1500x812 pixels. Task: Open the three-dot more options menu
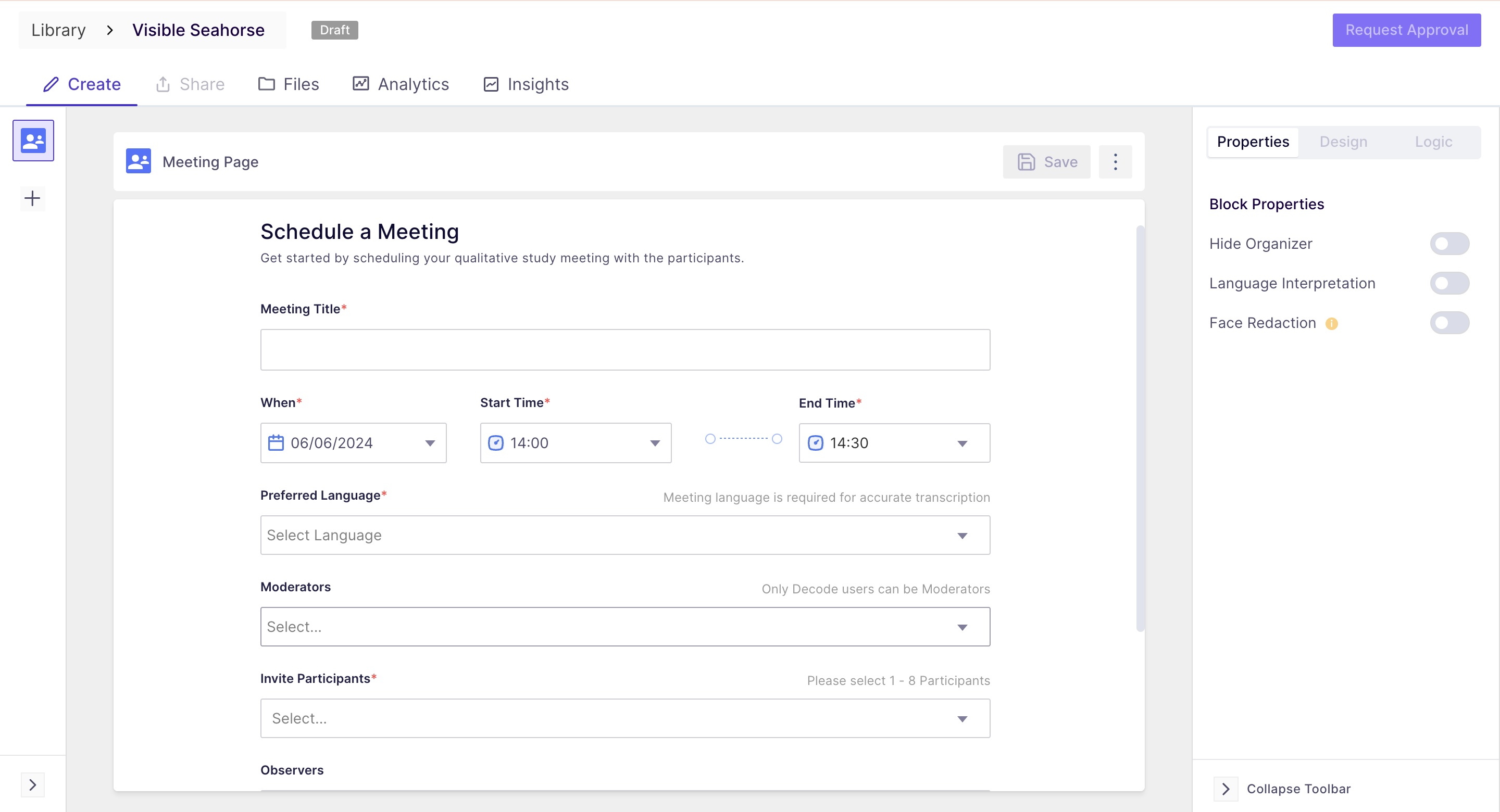(1115, 162)
